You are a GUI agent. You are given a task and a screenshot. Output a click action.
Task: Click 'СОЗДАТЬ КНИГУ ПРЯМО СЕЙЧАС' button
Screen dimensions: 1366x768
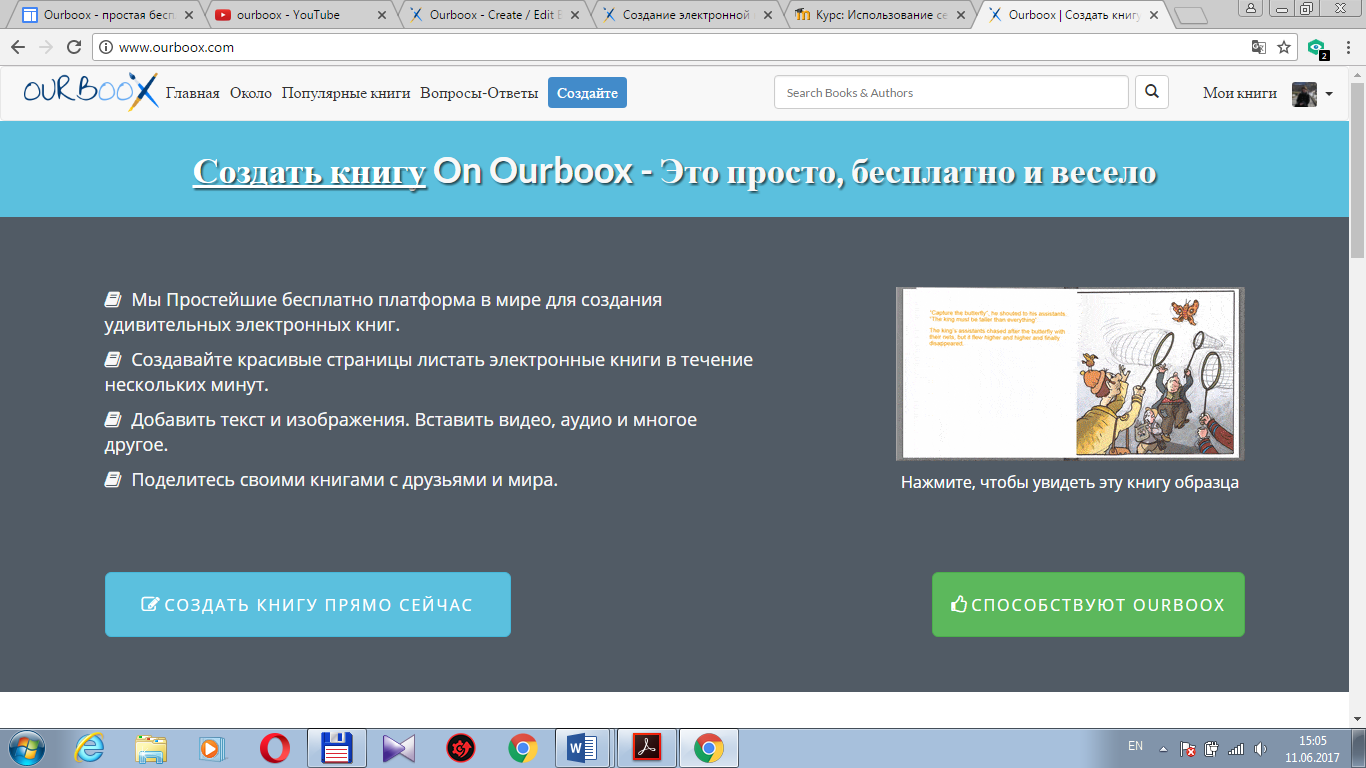(x=308, y=604)
